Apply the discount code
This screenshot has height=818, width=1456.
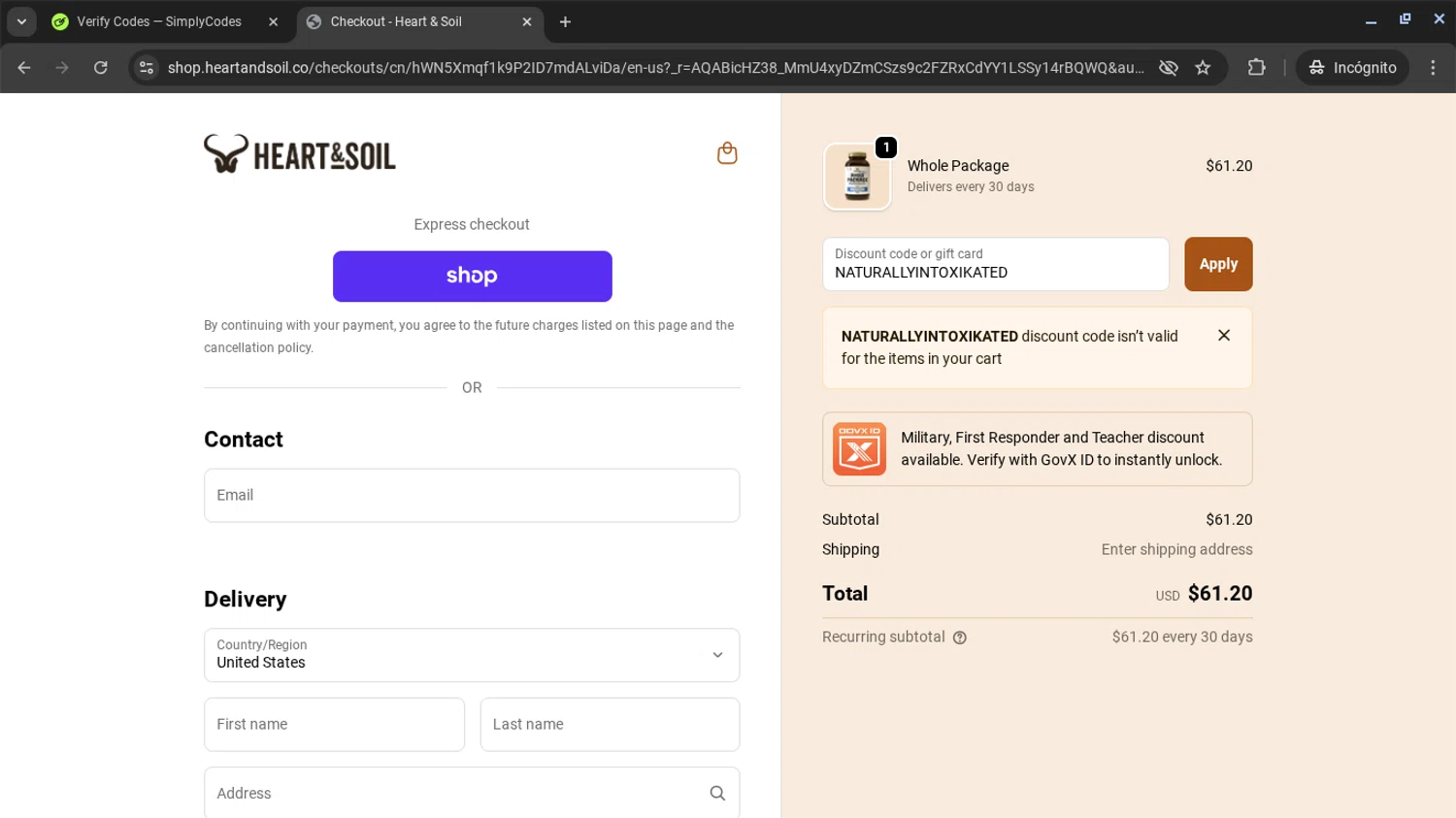point(1218,264)
